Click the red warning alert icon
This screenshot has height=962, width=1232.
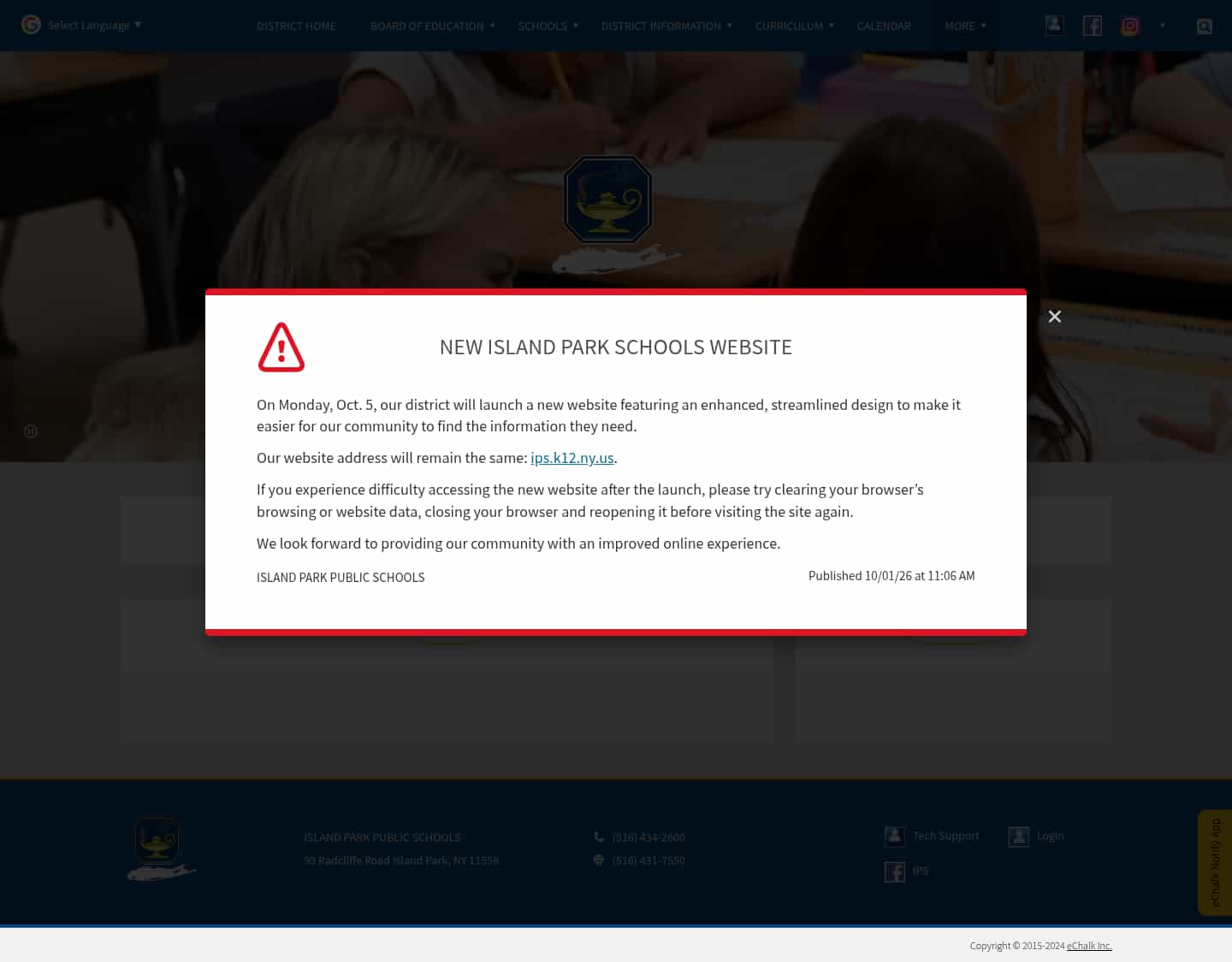click(x=281, y=347)
